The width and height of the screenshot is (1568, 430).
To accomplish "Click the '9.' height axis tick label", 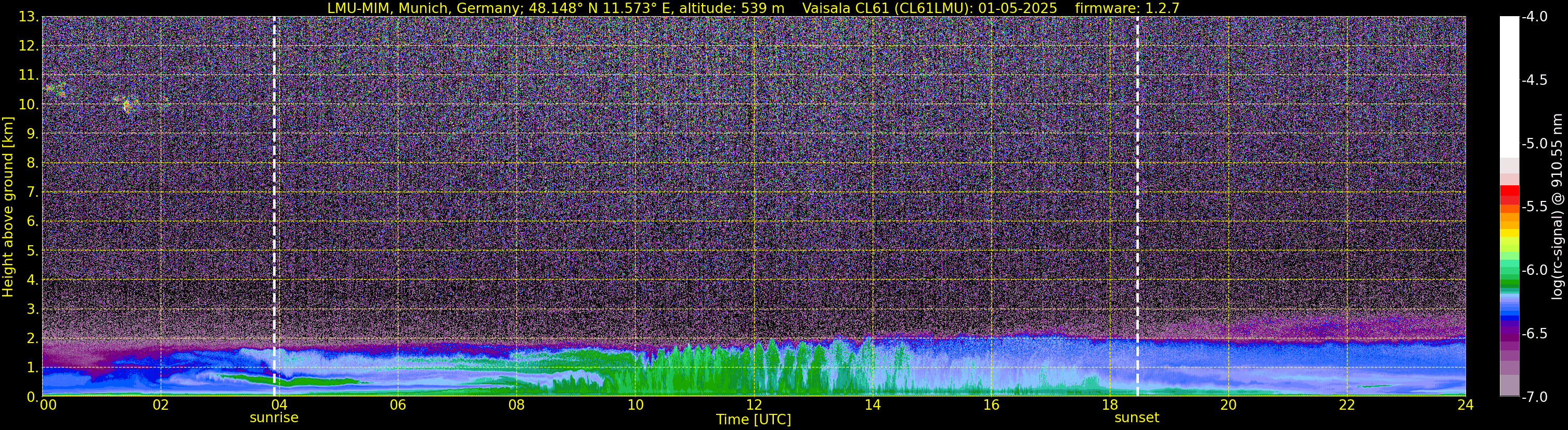I will (x=33, y=133).
